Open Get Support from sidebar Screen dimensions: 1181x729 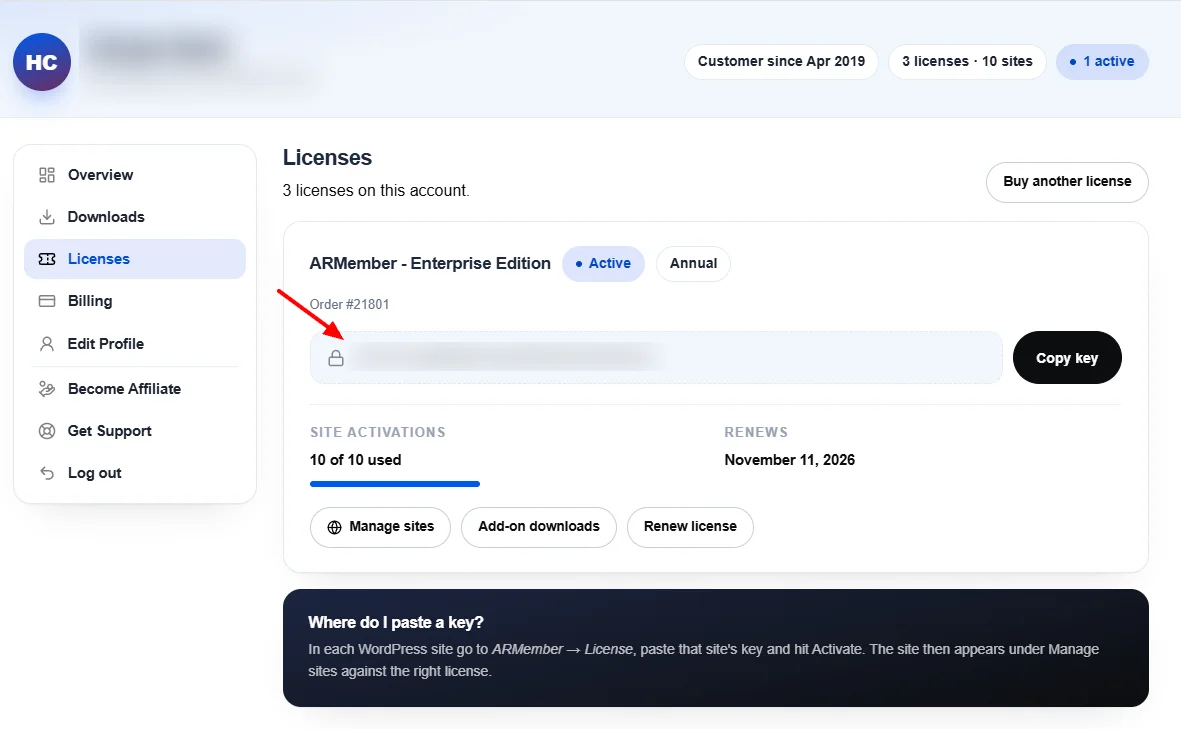pos(135,431)
